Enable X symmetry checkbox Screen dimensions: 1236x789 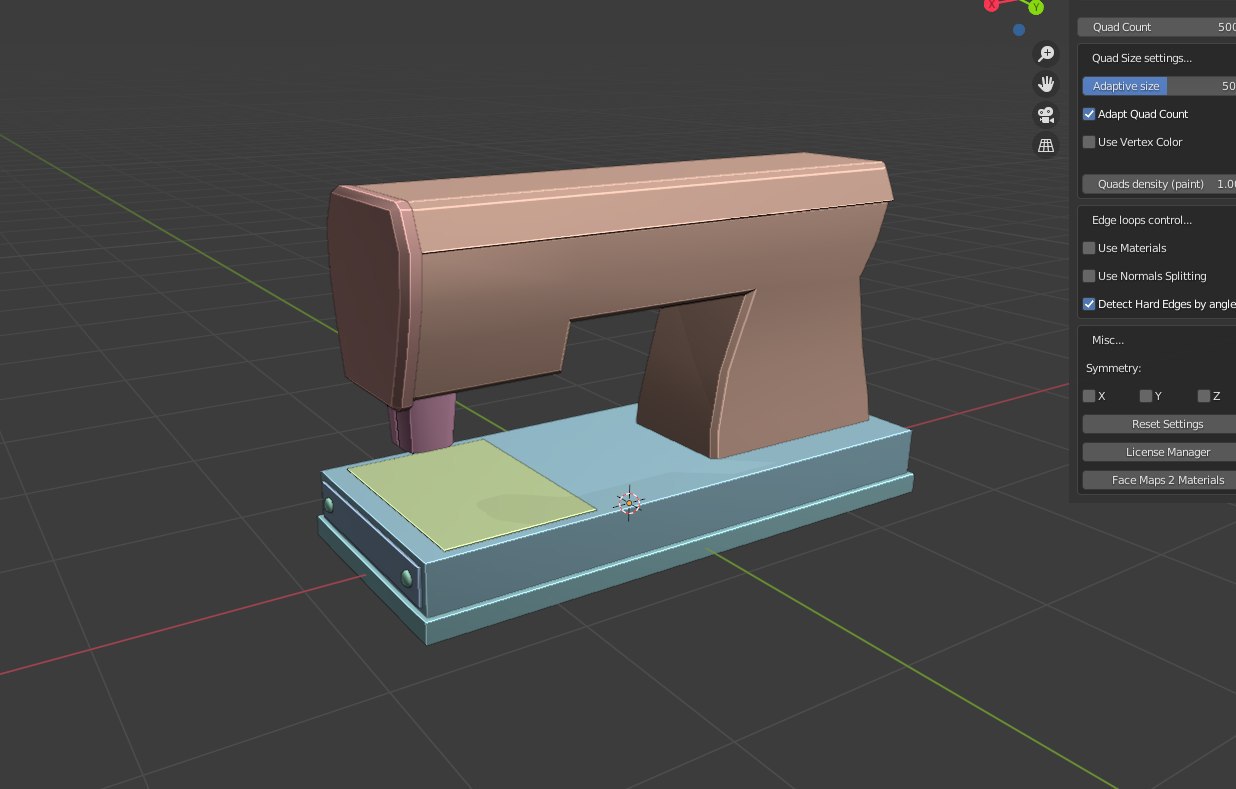(1089, 396)
